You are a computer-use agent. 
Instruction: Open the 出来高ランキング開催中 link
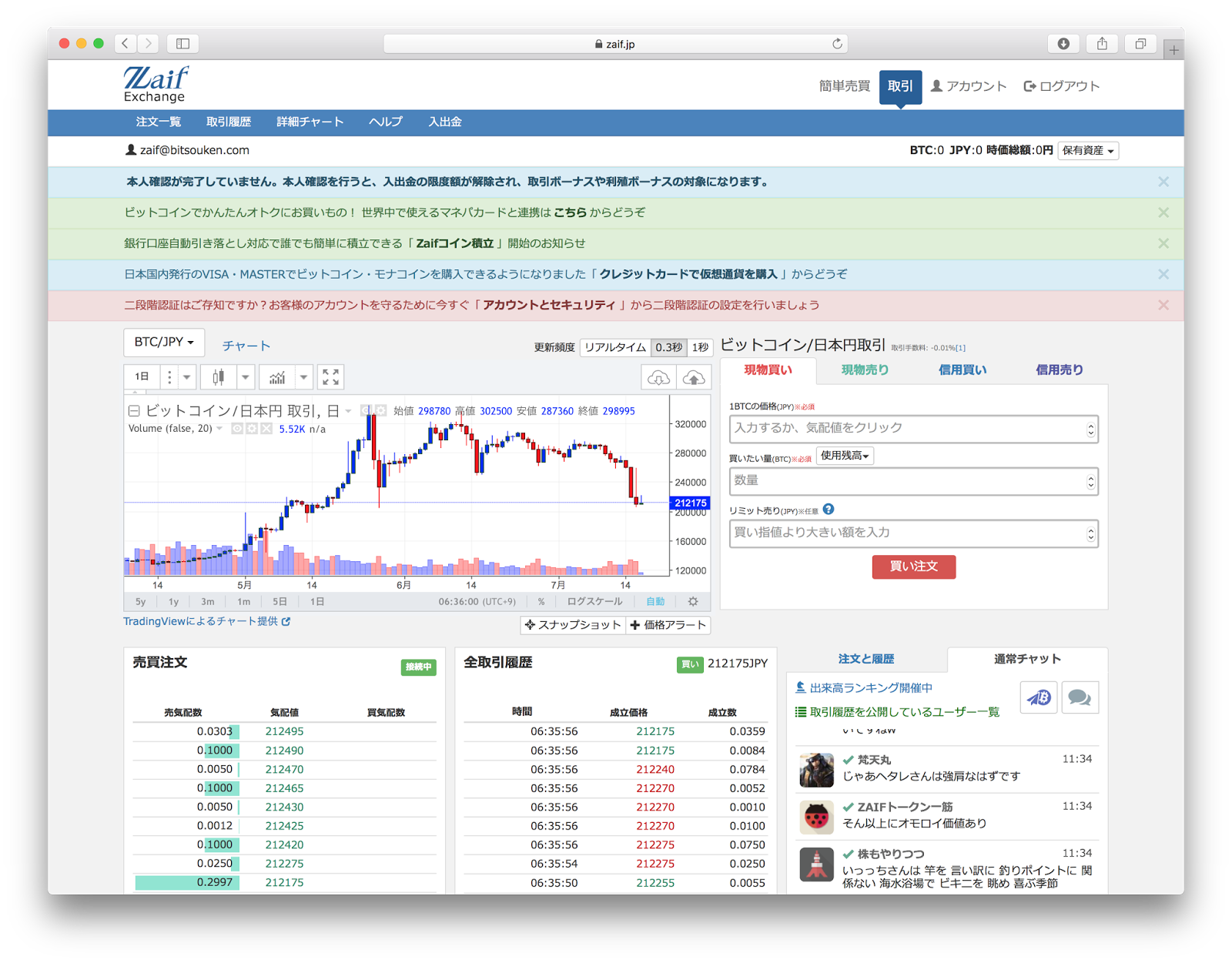tap(864, 687)
